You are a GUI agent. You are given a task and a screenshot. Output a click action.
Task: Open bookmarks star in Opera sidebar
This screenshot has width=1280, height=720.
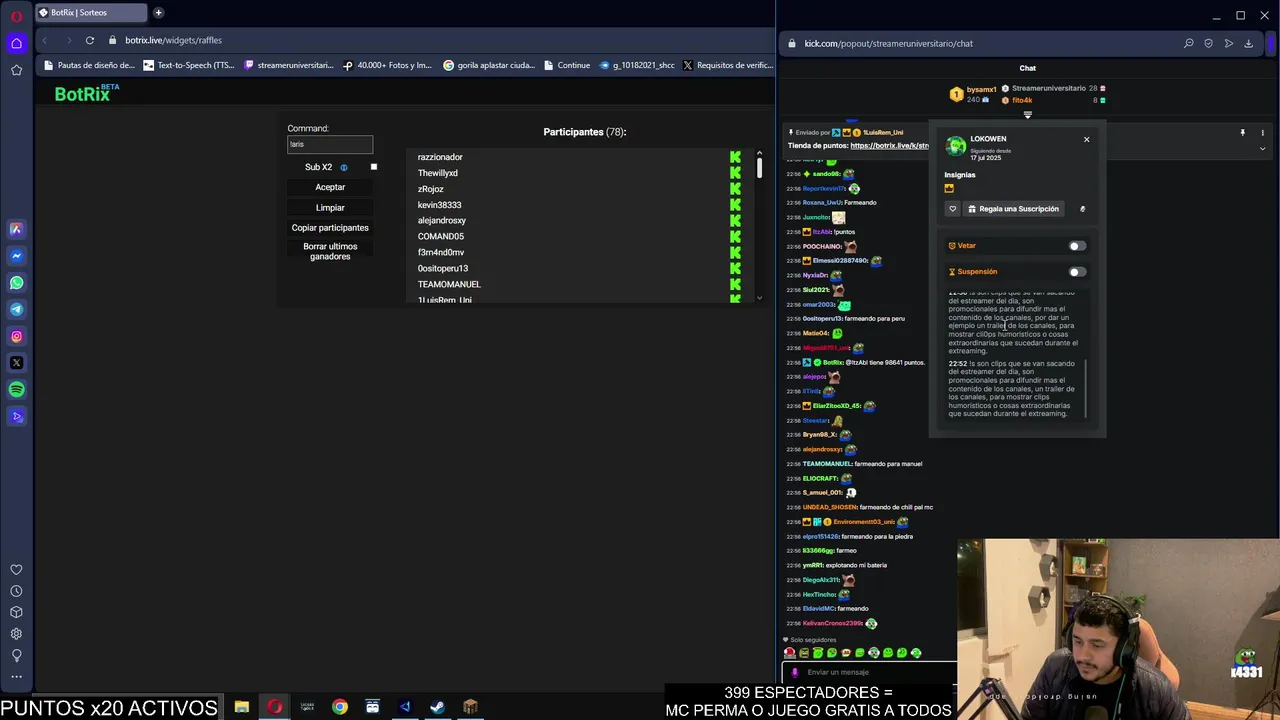16,70
